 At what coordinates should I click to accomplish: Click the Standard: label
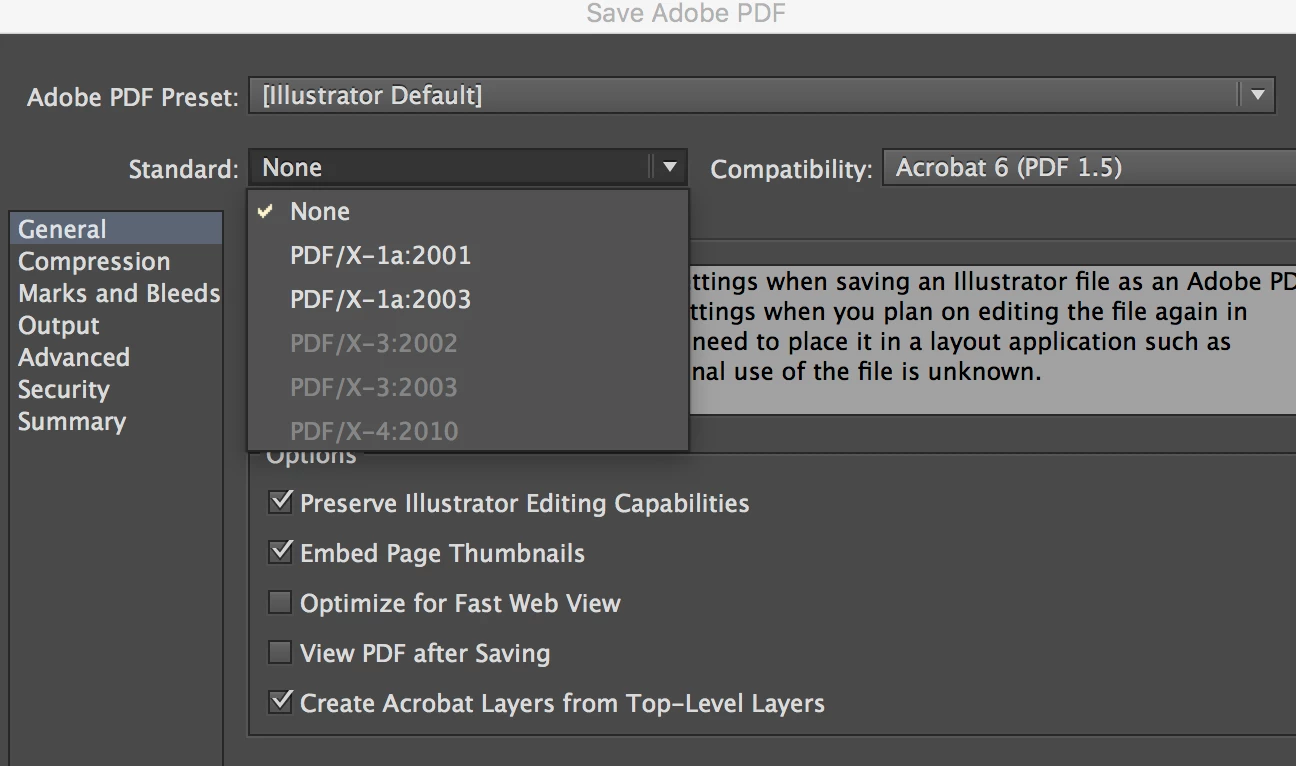tap(184, 169)
